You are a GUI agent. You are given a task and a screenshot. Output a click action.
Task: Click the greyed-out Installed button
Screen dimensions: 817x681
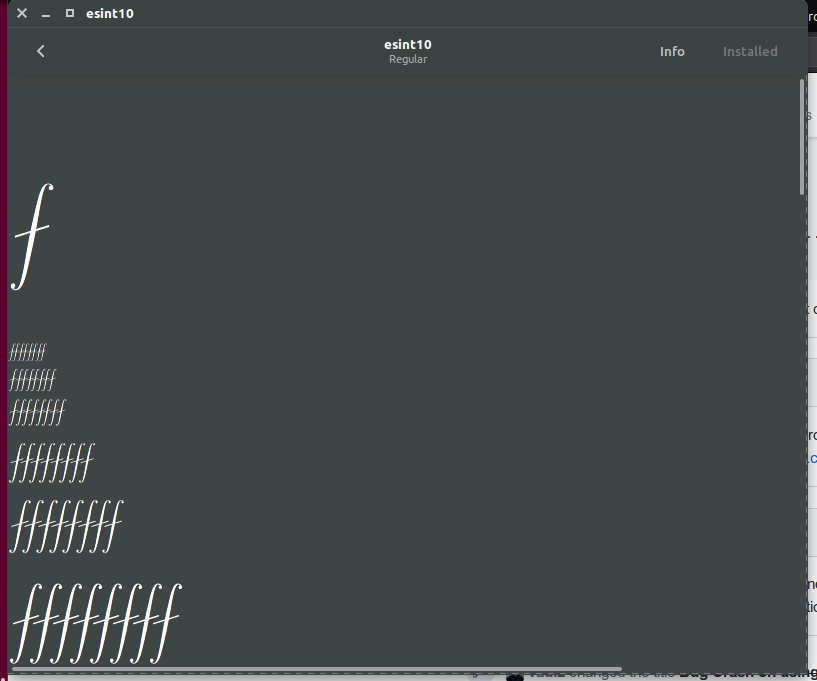(750, 51)
